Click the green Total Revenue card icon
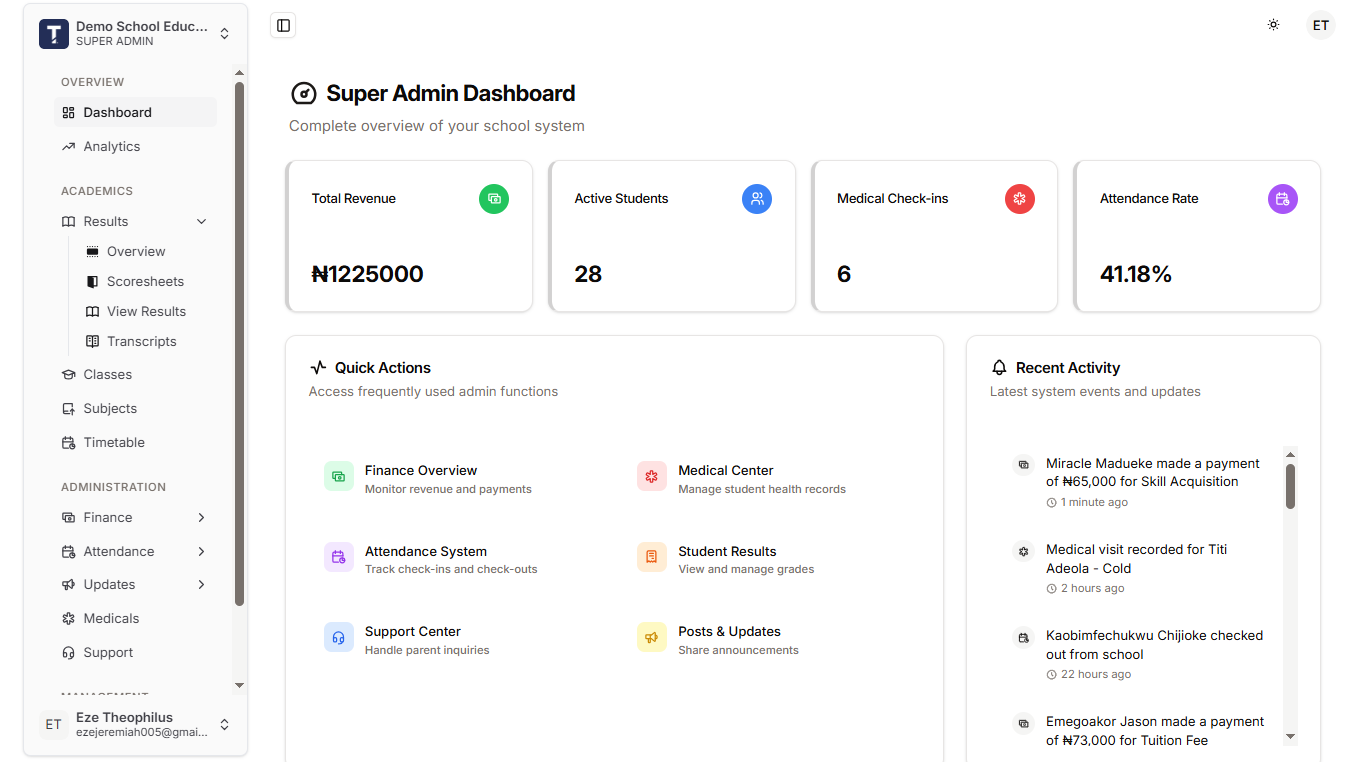Screen dimensions: 1346x762 click(x=494, y=198)
